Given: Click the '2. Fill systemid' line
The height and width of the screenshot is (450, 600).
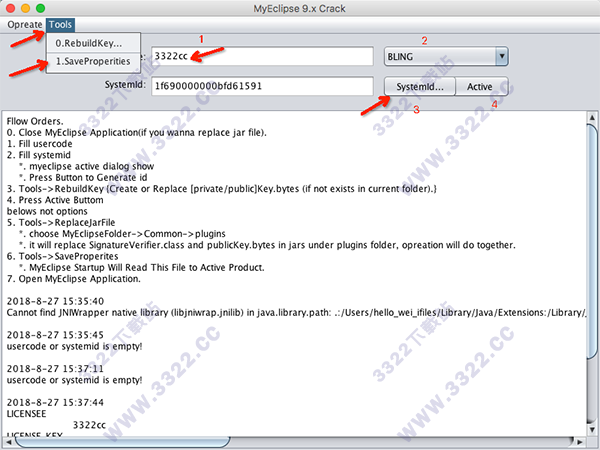Looking at the screenshot, I should 39,155.
